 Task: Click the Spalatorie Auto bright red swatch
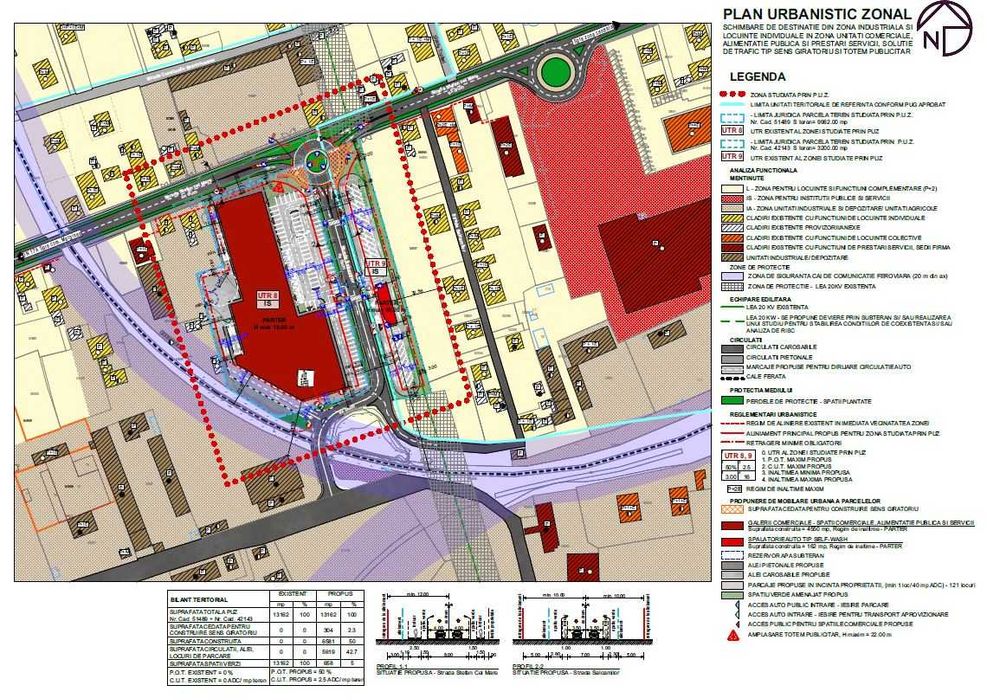pyautogui.click(x=732, y=542)
